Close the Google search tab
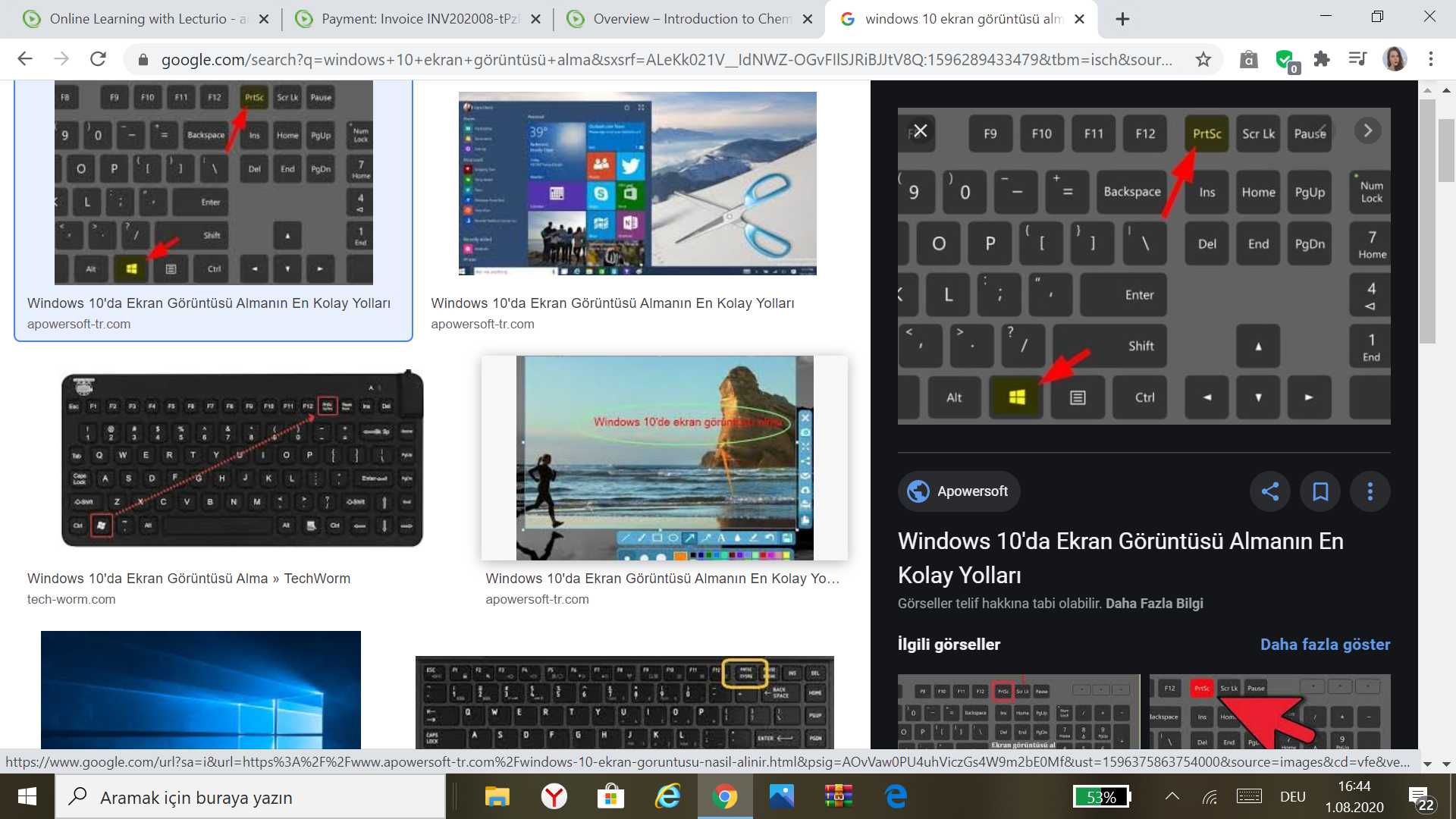 [1080, 19]
